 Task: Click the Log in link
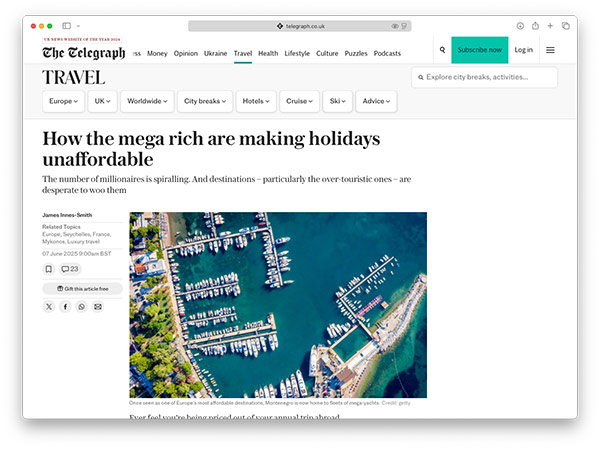(523, 49)
